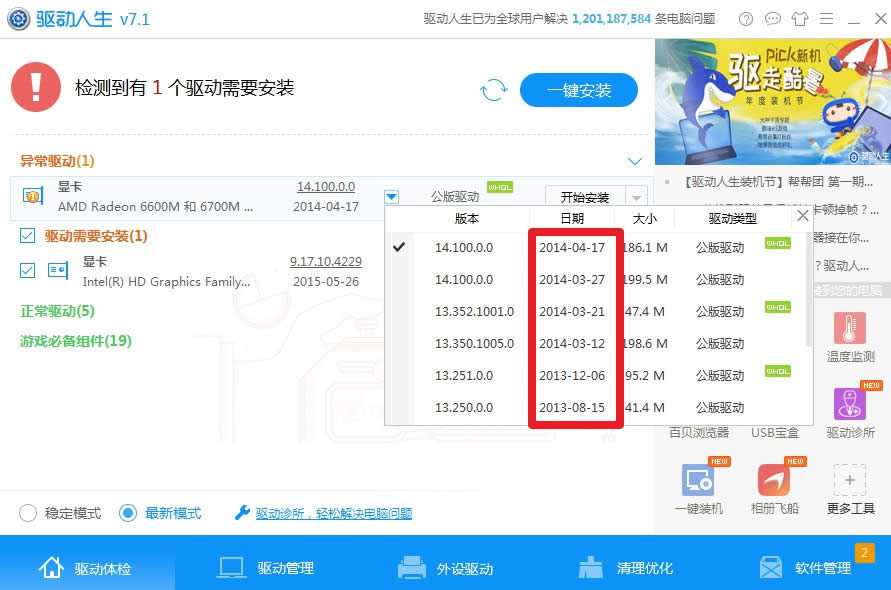
Task: Select driver version 13.251.0.0
Action: pos(464,375)
